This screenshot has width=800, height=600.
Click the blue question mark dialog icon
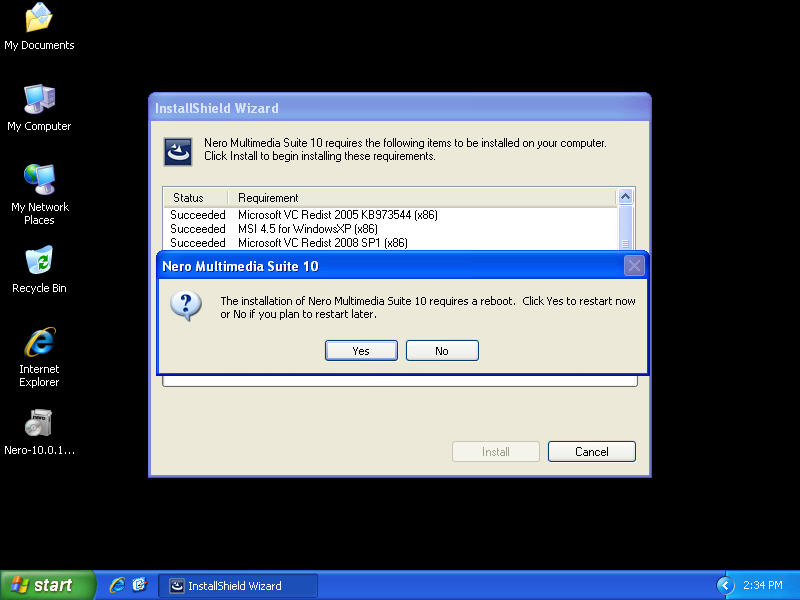[x=186, y=306]
